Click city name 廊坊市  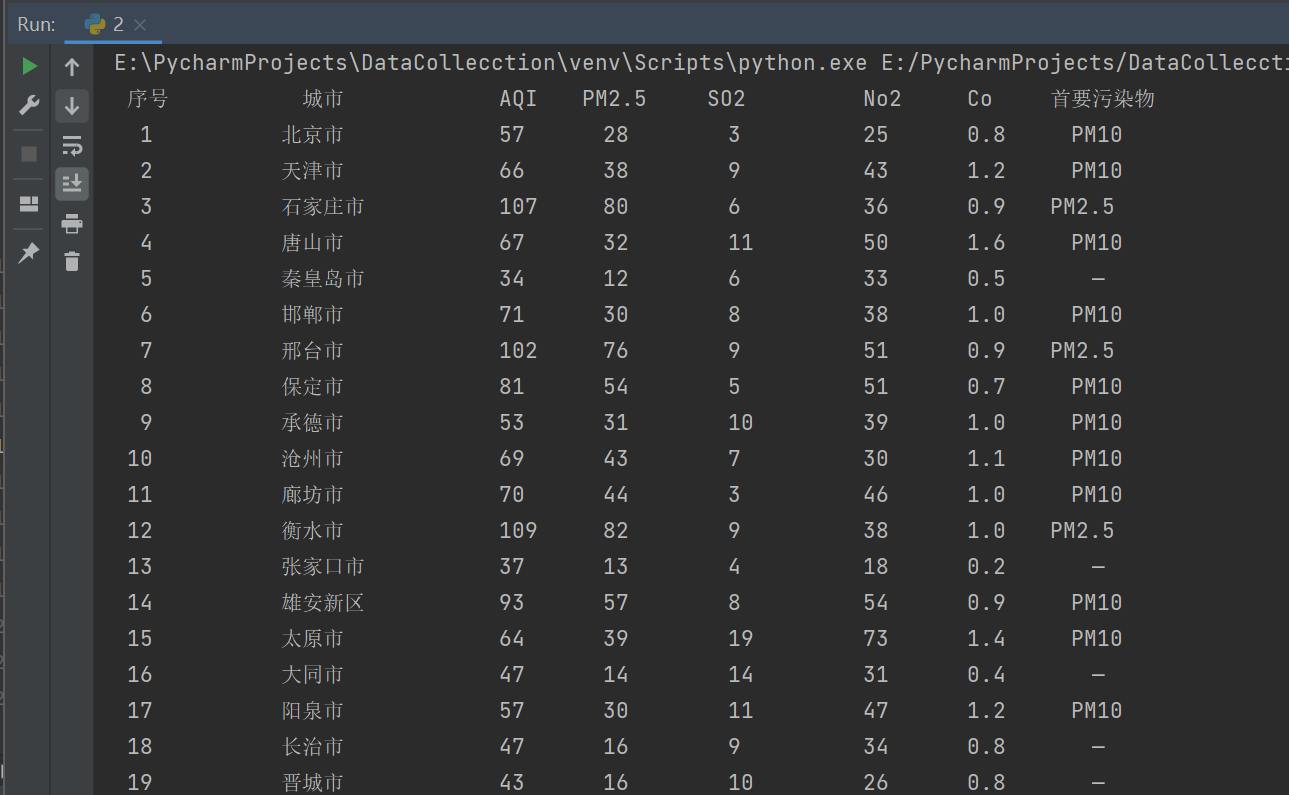click(312, 495)
